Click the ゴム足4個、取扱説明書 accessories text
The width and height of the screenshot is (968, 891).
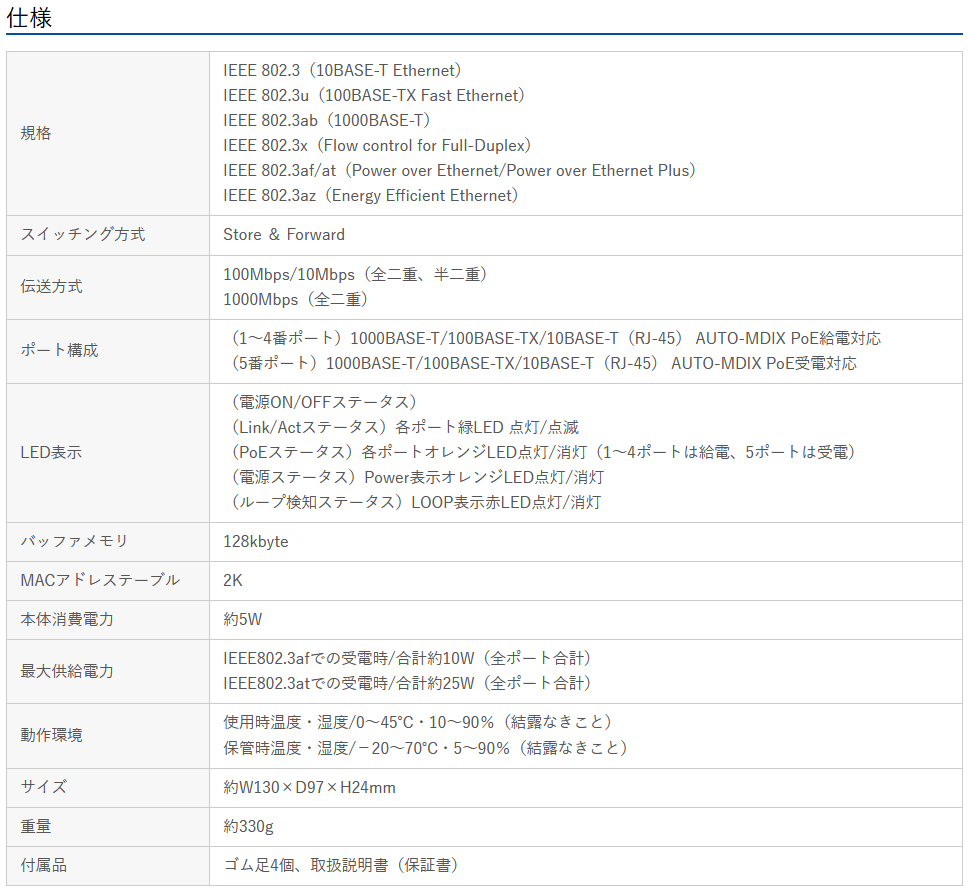(341, 865)
